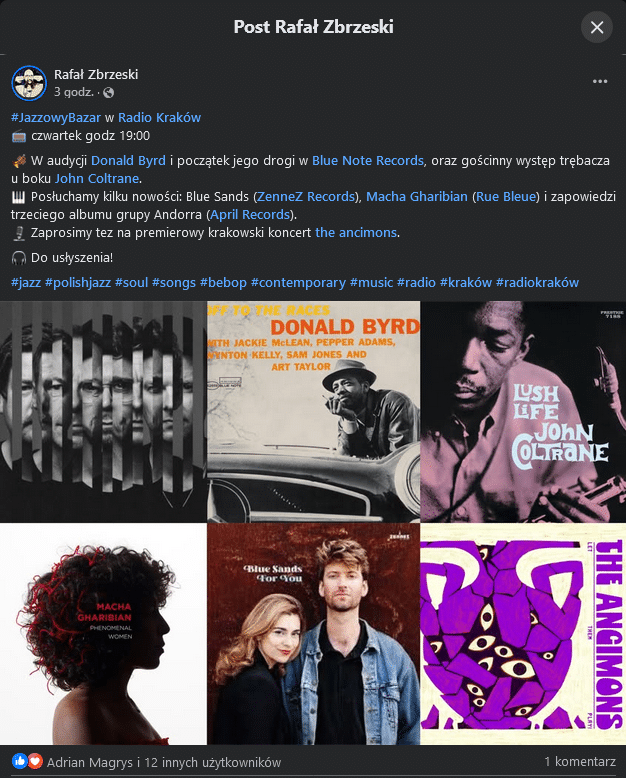Open the three-dots post options menu
626x778 pixels.
[600, 81]
